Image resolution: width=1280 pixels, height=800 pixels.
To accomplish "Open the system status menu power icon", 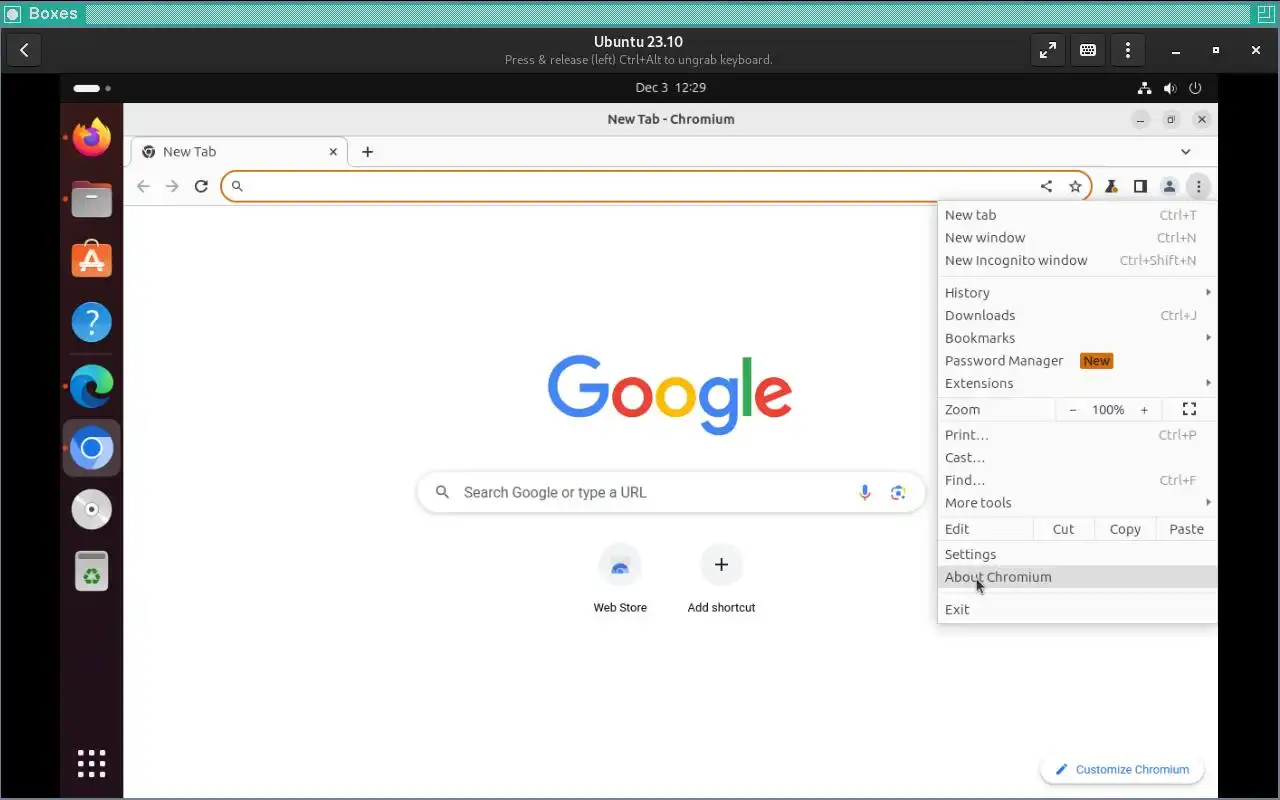I will point(1196,88).
